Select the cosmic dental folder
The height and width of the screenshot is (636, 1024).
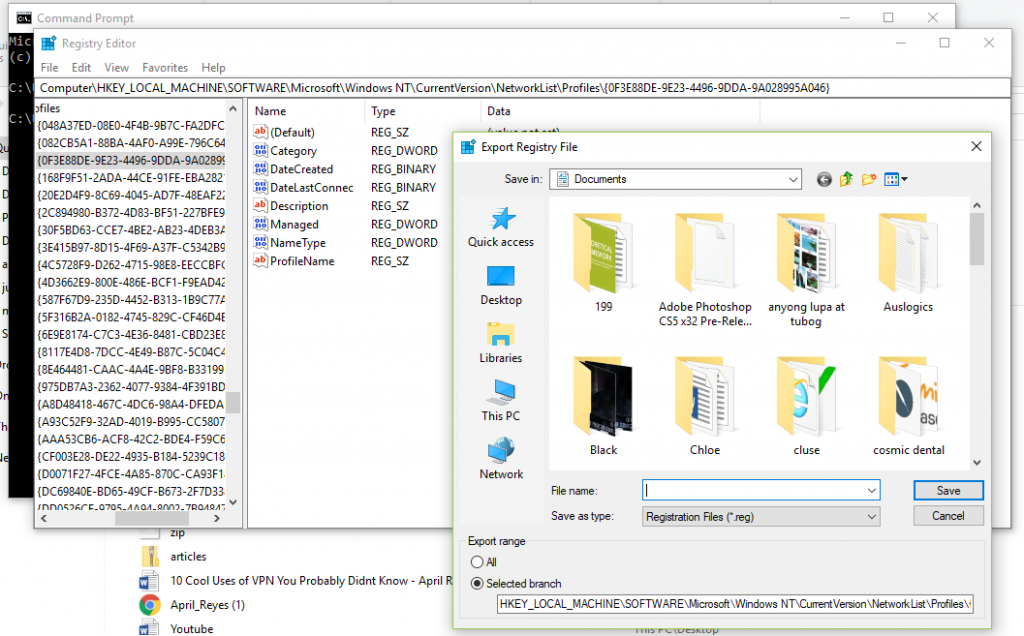tap(908, 406)
